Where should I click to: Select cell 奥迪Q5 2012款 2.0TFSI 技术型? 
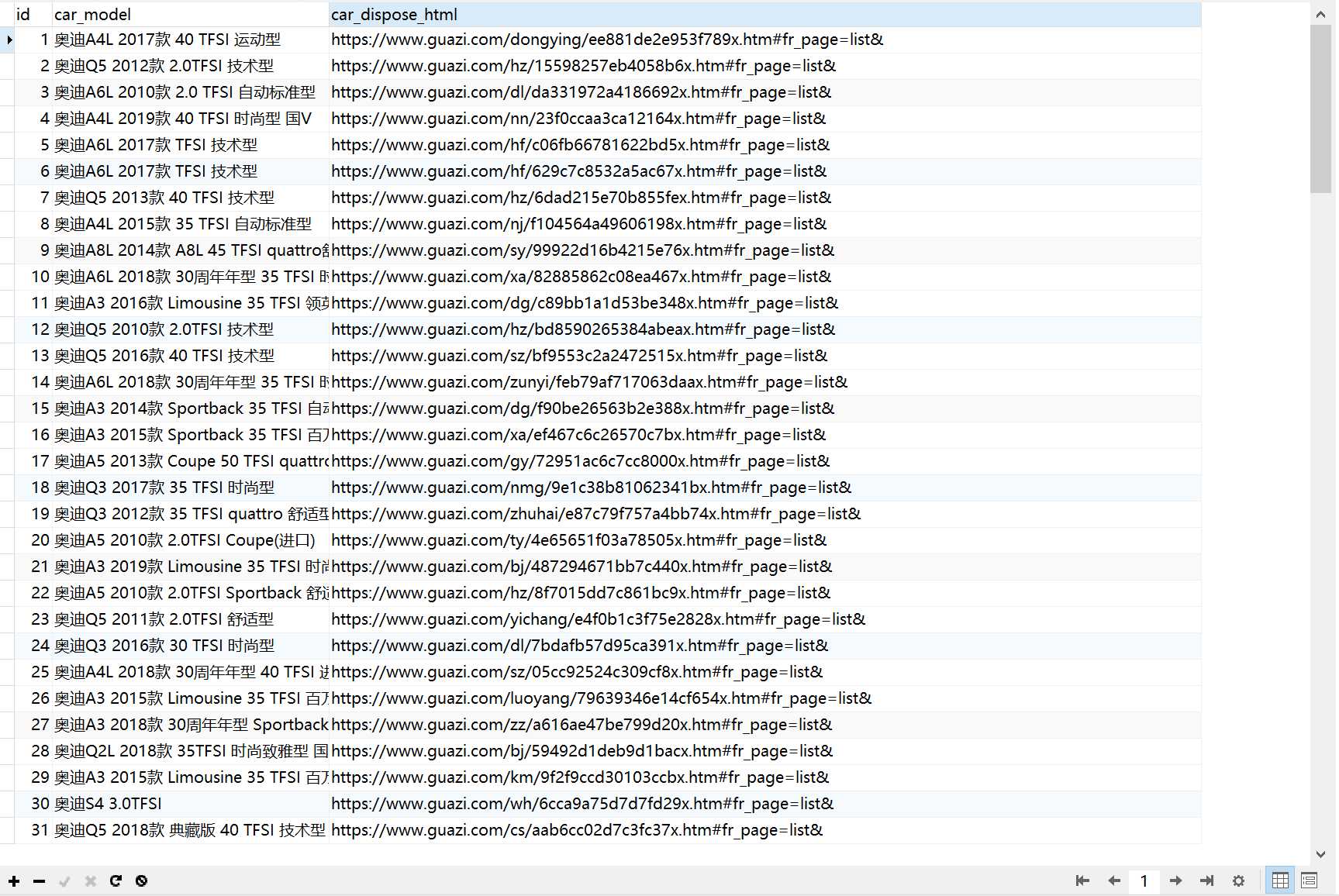(190, 66)
